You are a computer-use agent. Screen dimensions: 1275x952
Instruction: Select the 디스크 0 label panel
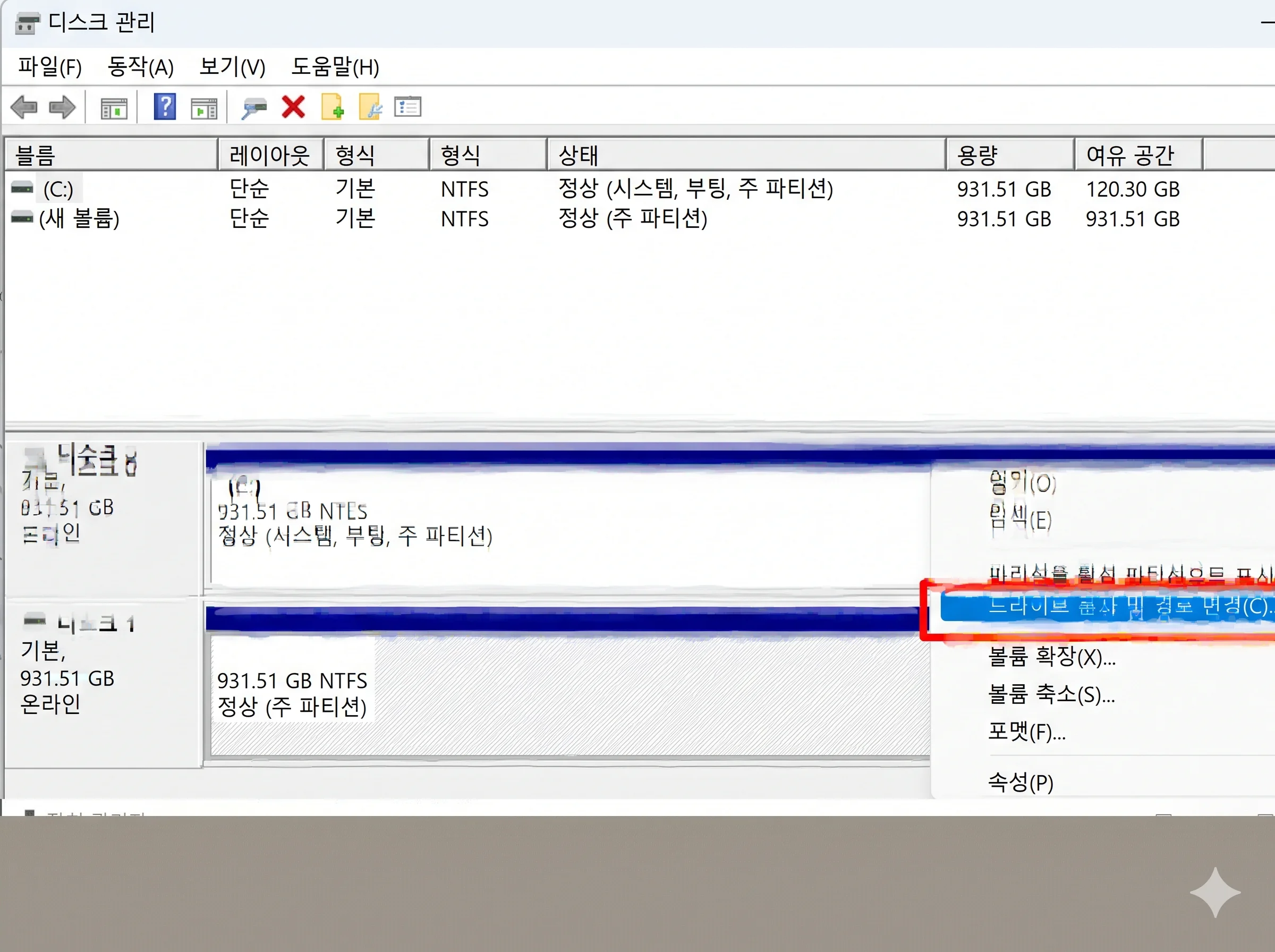104,518
